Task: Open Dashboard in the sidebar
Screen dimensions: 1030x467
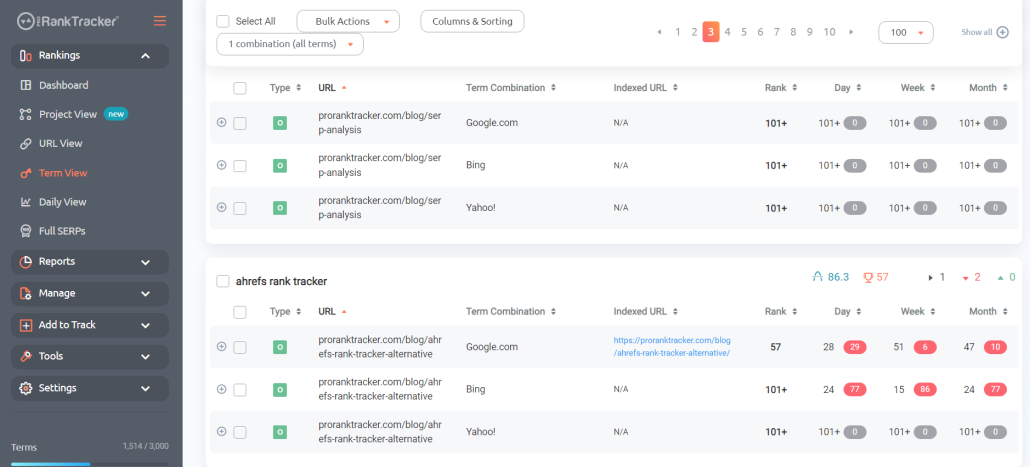Action: pyautogui.click(x=63, y=85)
